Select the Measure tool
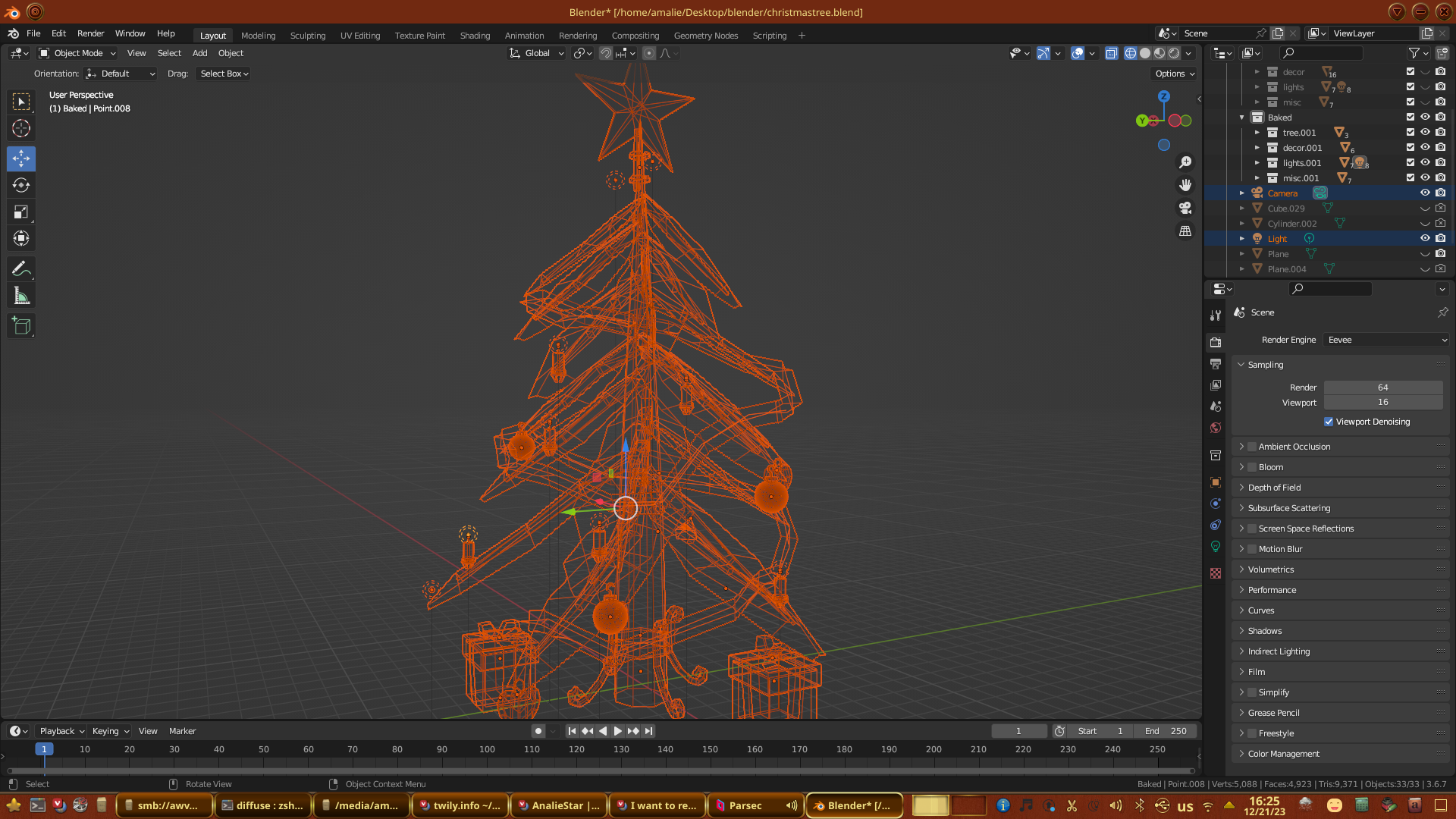 21,297
